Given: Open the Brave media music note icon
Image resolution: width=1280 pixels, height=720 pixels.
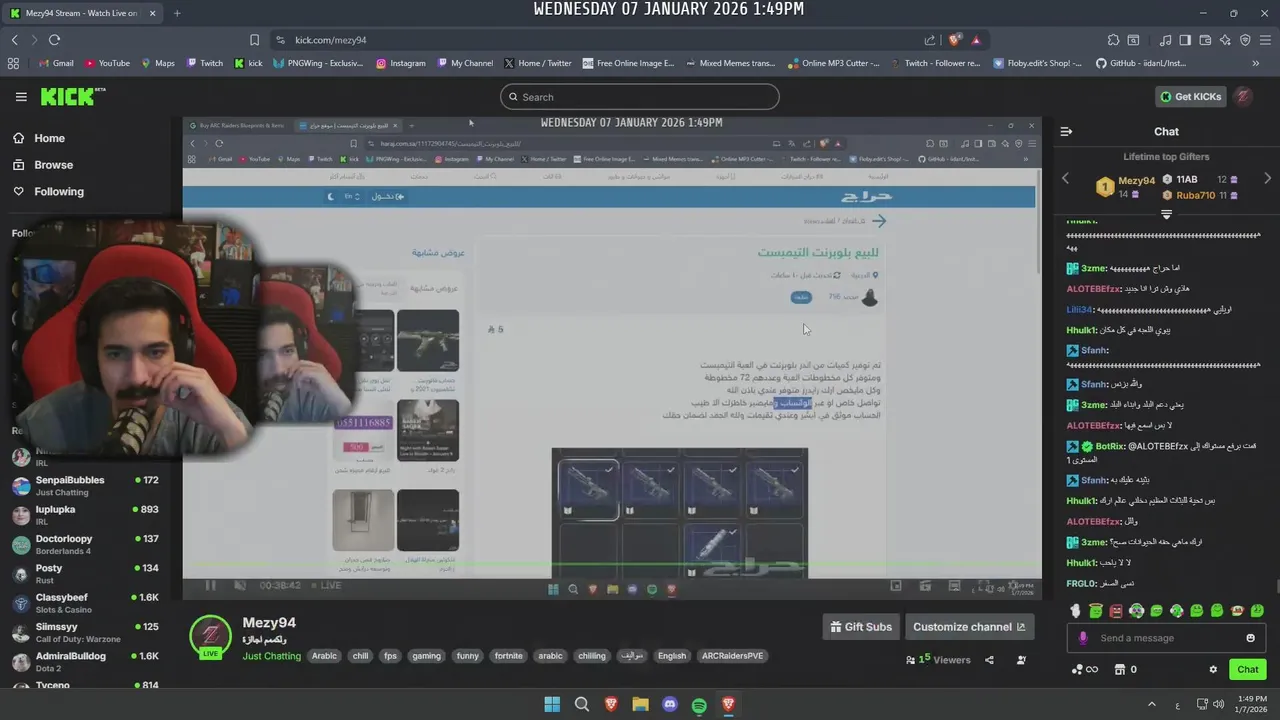Looking at the screenshot, I should click(x=1166, y=40).
